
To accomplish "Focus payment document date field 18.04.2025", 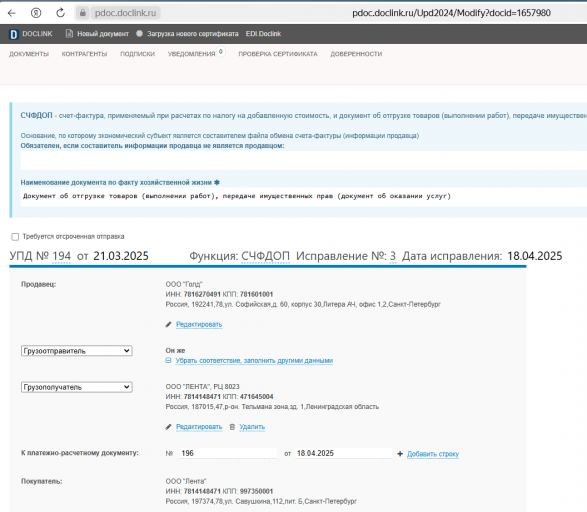I will point(343,453).
